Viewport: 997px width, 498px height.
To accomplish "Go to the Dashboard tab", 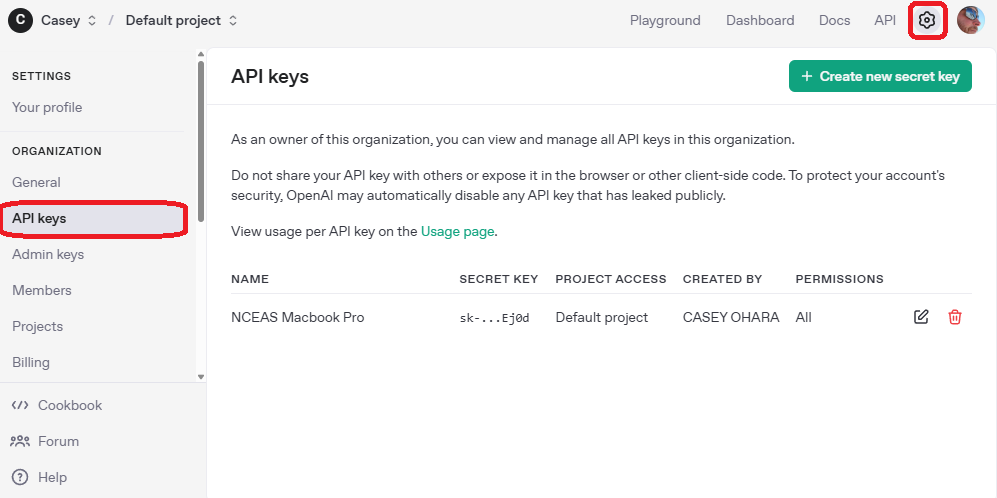I will 760,20.
